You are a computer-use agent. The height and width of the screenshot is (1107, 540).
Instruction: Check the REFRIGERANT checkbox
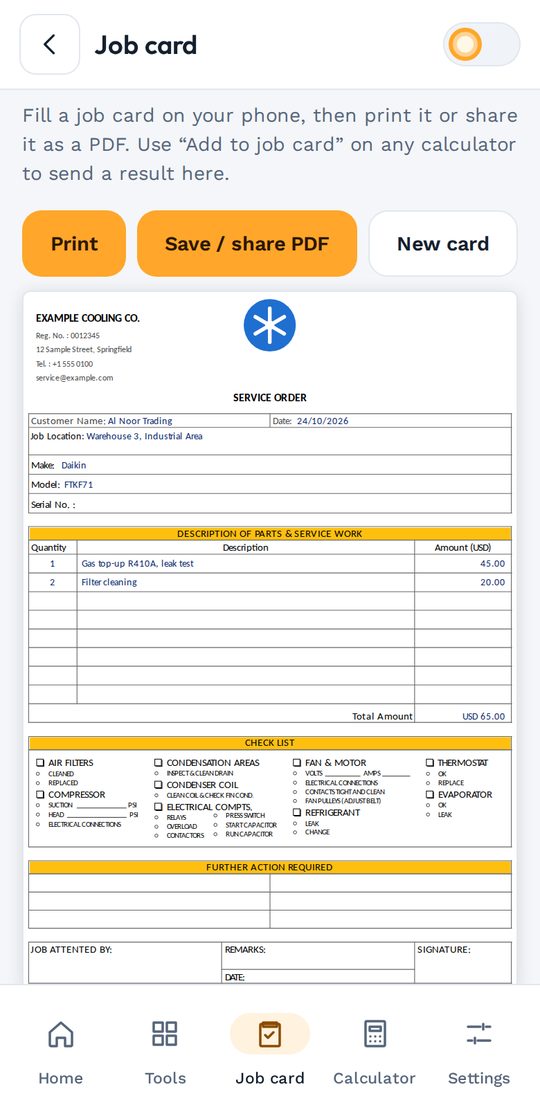[x=297, y=813]
